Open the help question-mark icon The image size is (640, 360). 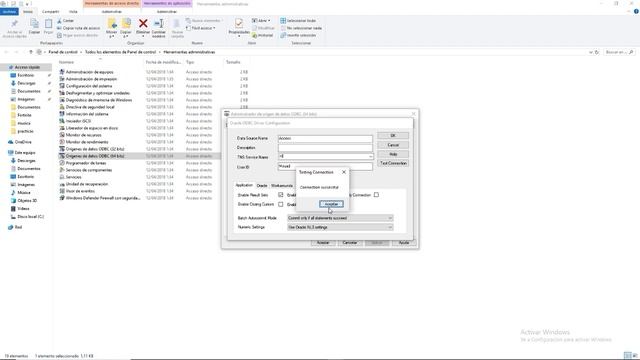coord(636,11)
